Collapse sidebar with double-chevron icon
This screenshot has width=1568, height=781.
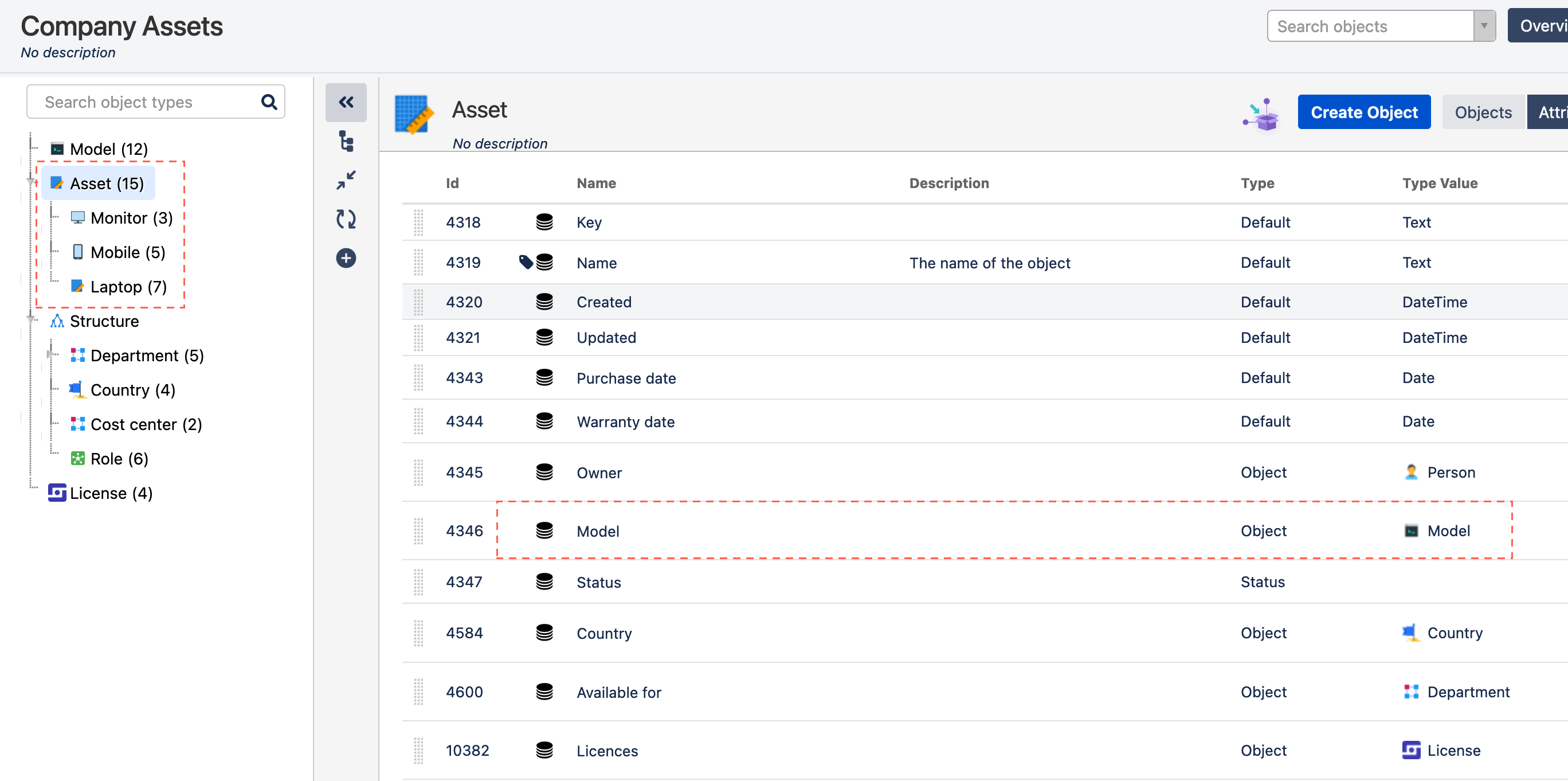[x=346, y=102]
